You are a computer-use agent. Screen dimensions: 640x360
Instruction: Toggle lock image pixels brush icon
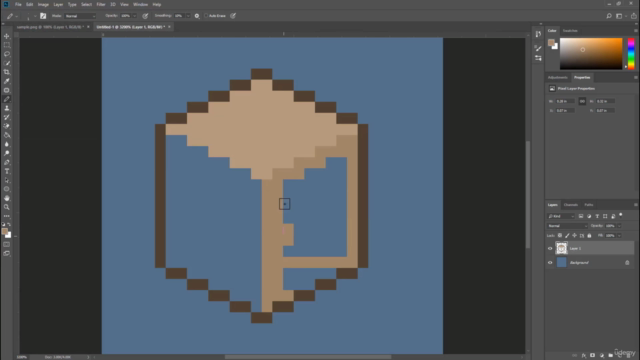tap(567, 236)
